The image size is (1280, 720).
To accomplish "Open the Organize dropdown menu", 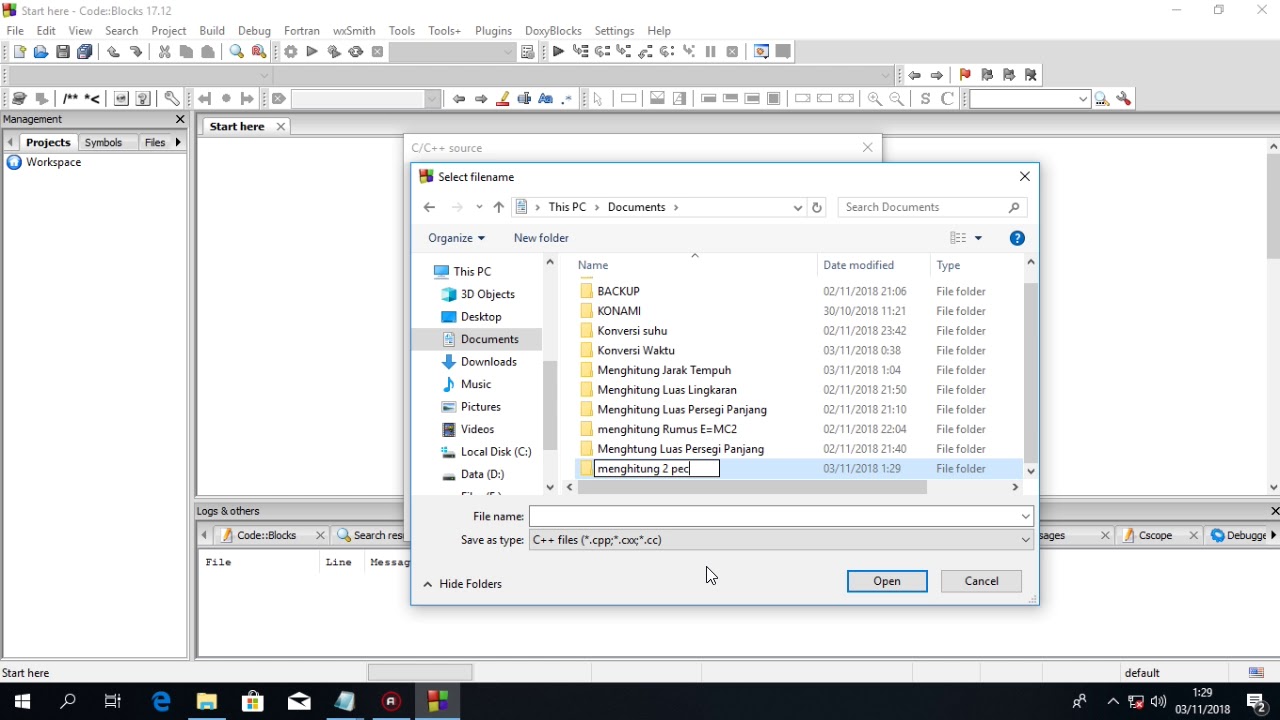I will (x=456, y=238).
